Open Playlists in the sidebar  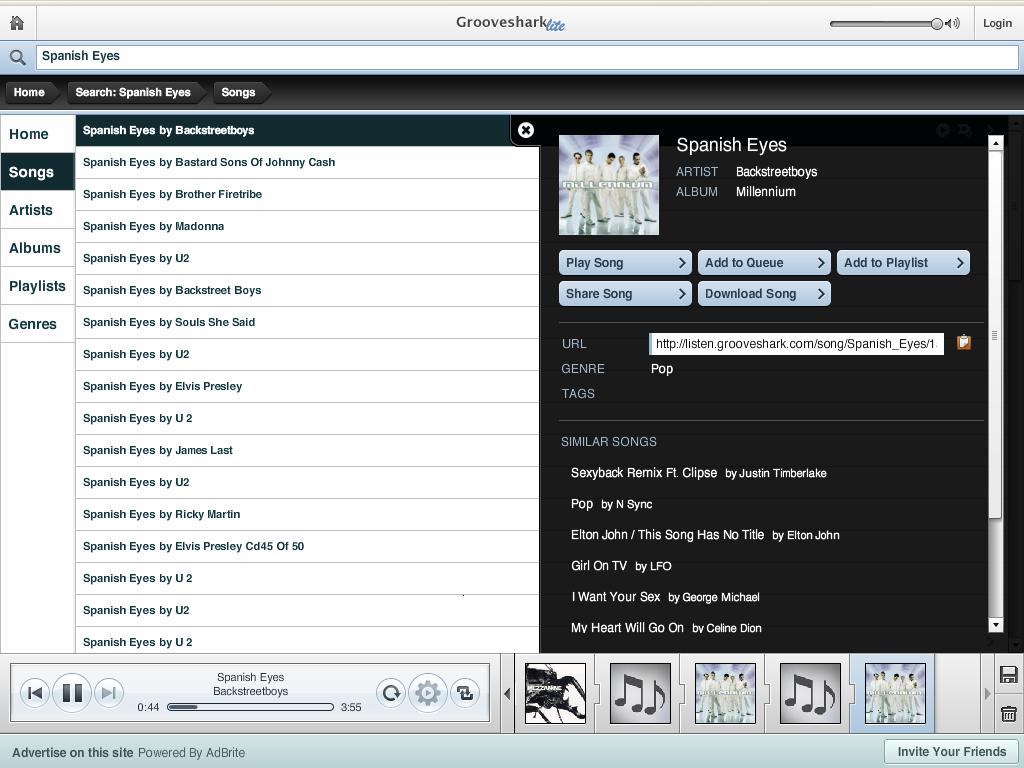tap(38, 285)
